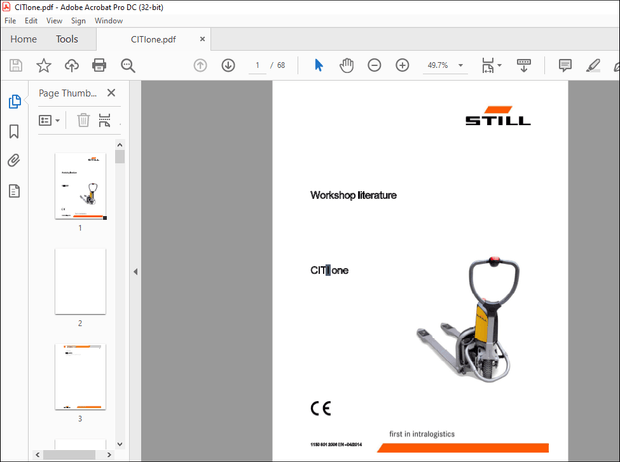Image resolution: width=620 pixels, height=462 pixels.
Task: Click the print pages icon in thumbnails panel
Action: (x=104, y=120)
